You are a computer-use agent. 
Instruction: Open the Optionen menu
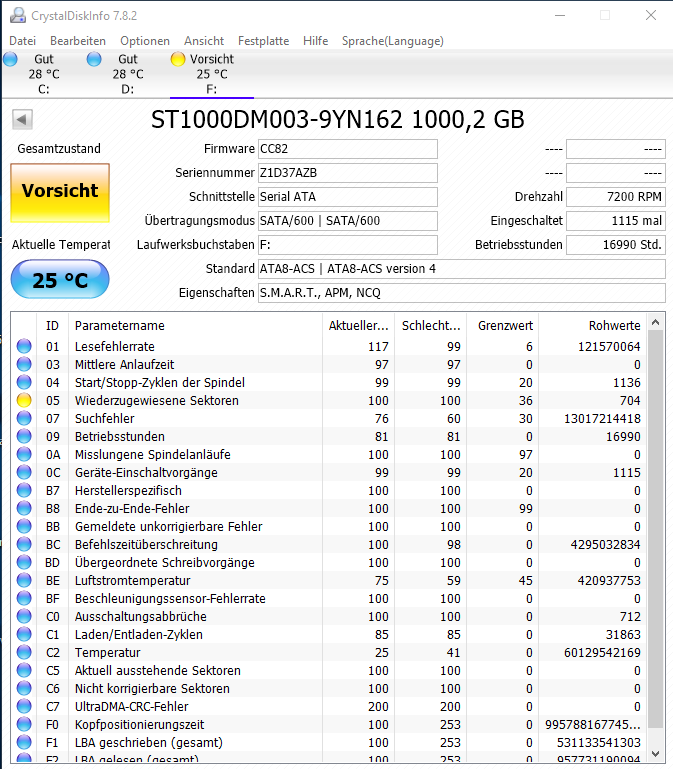click(145, 41)
